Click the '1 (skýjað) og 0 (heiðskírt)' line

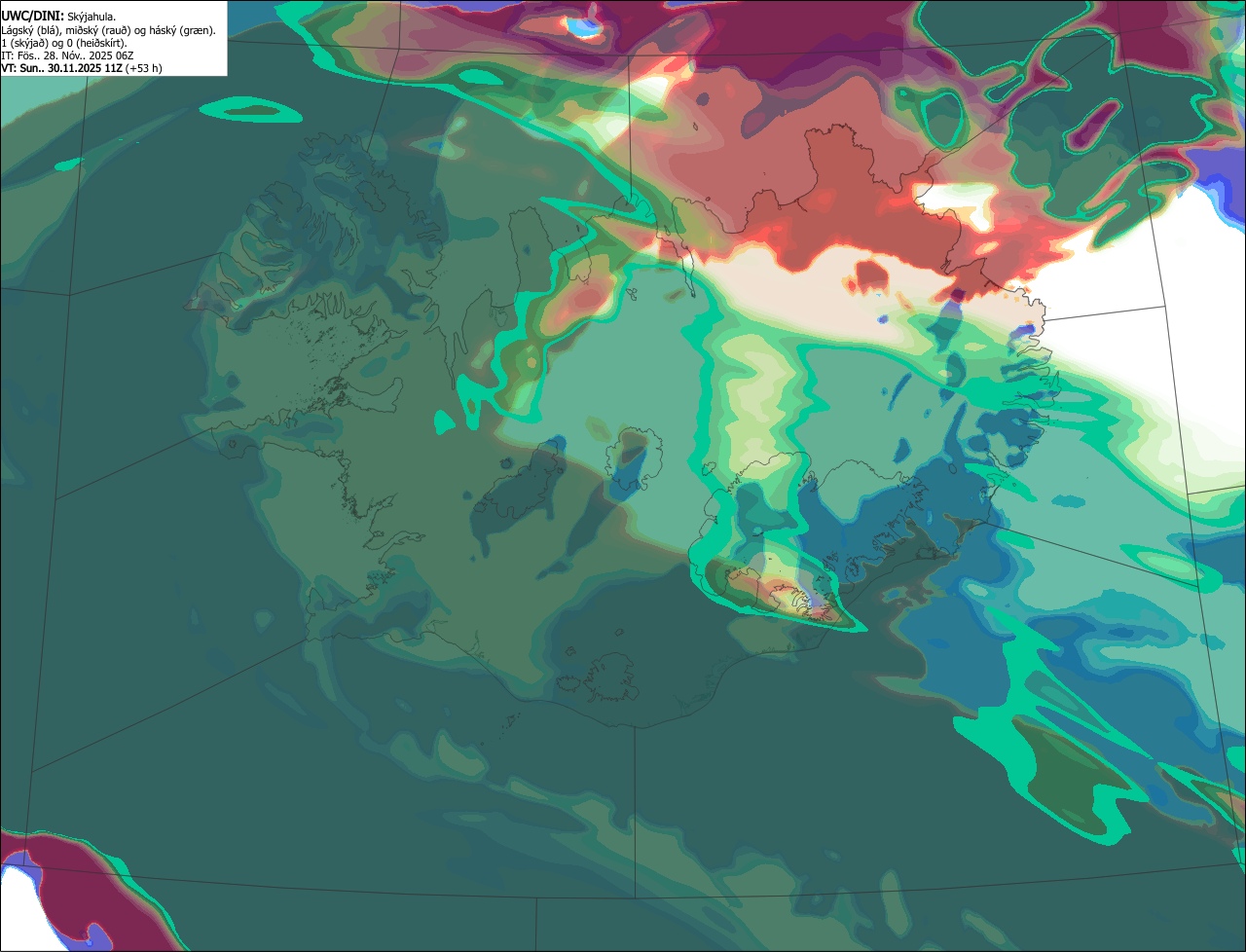64,43
